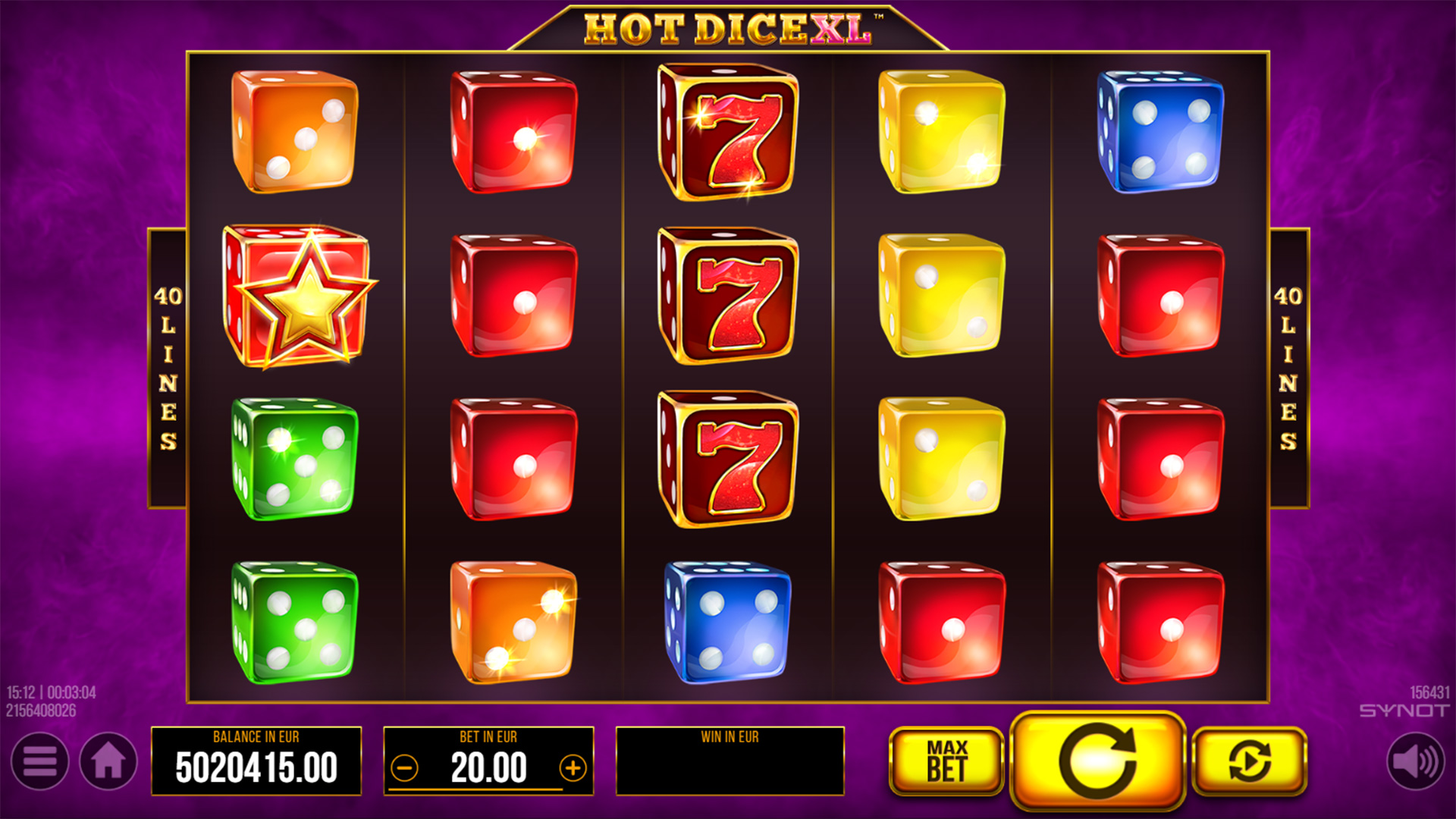Toggle autoplay with the circular arrows button
Screen dimensions: 1456x819
1249,761
